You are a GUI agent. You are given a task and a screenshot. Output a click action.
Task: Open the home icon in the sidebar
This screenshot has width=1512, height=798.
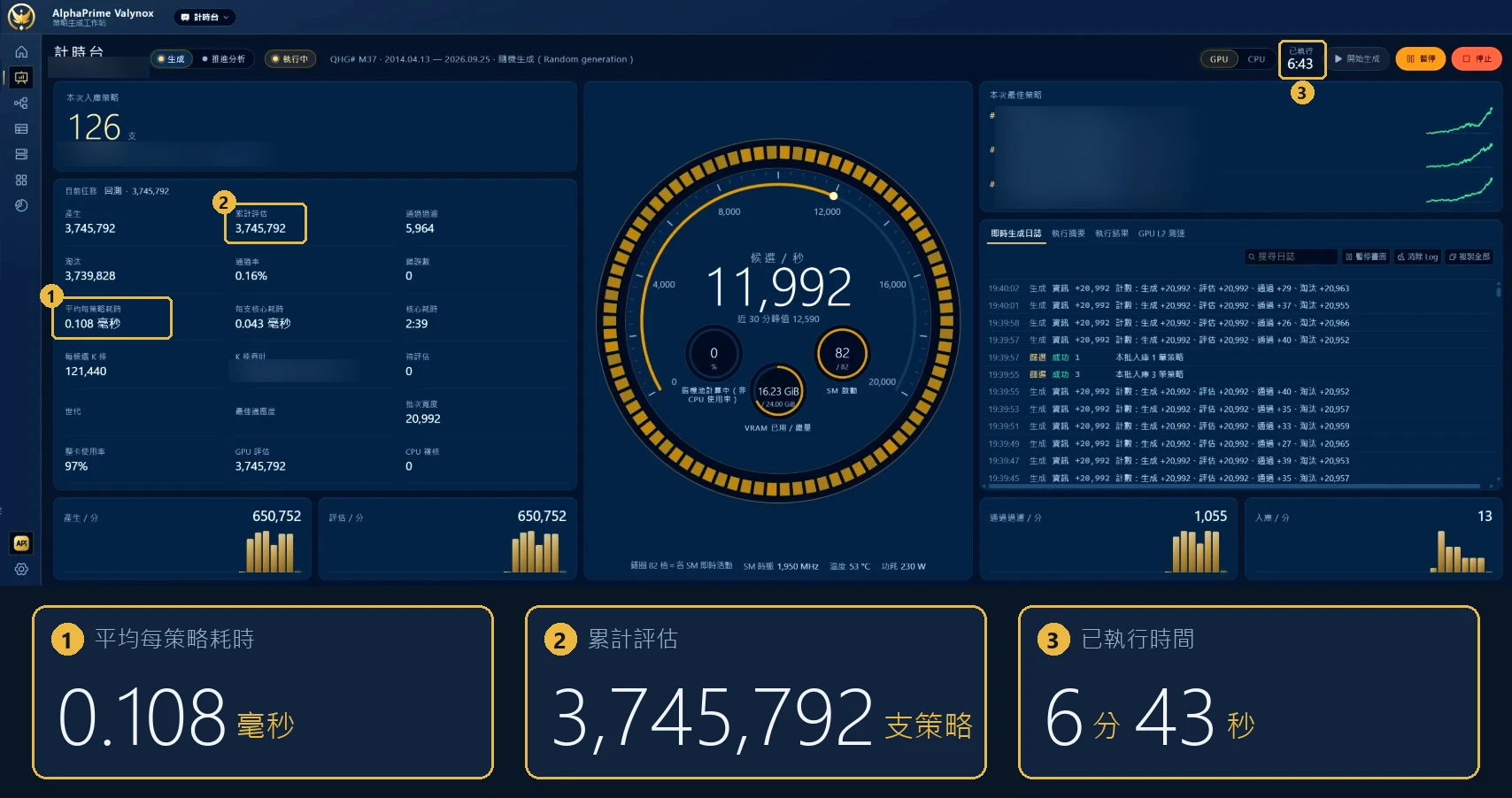click(x=21, y=52)
